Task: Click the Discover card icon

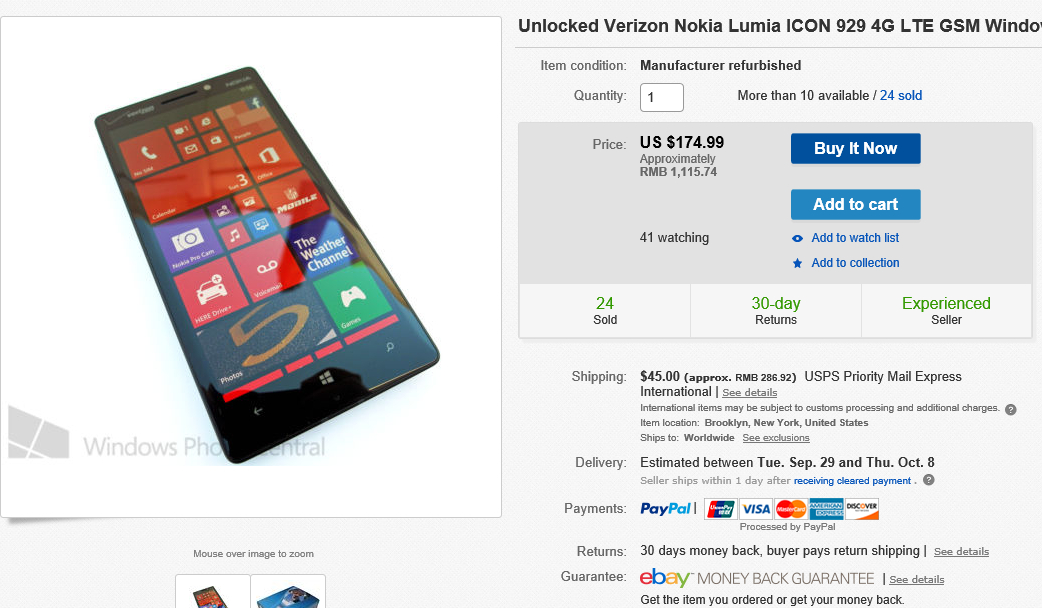Action: tap(861, 509)
